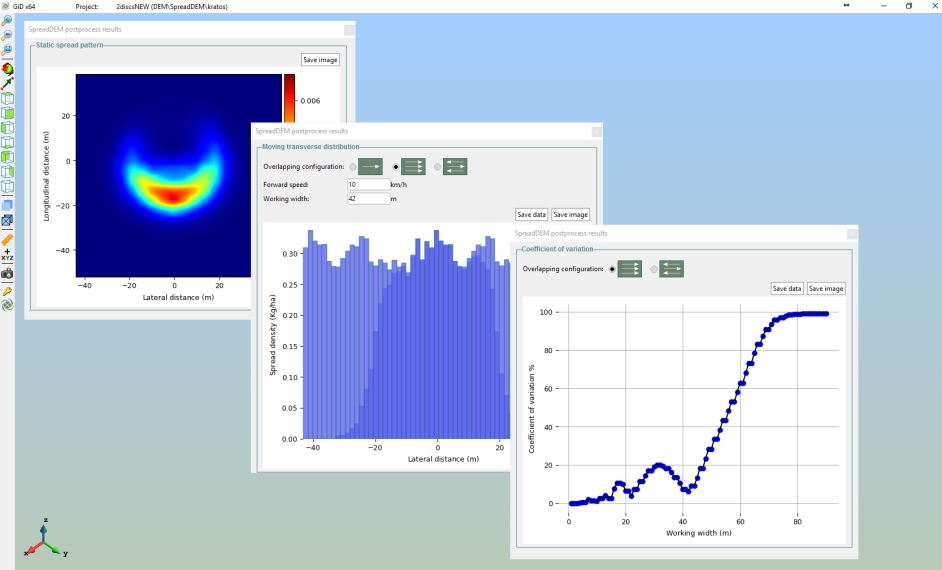Screen dimensions: 942x570
Task: Save image of Moving transverse distribution plot
Action: (570, 215)
